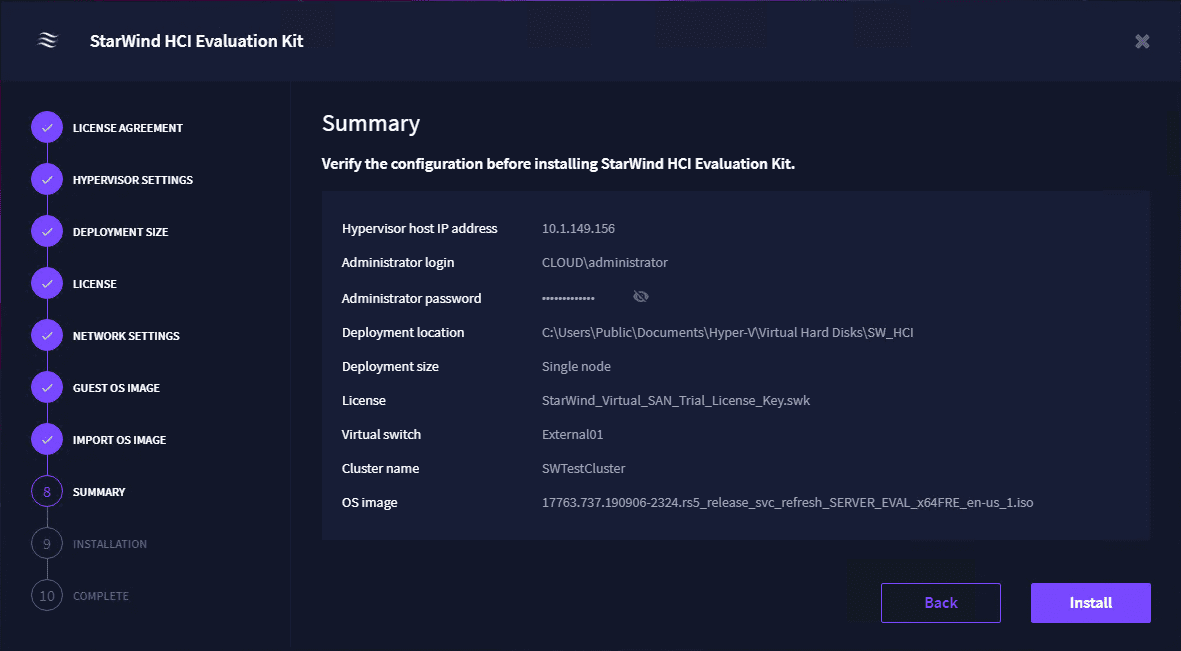Go to NETWORK SETTINGS step label
Viewport: 1181px width, 651px height.
pos(127,336)
